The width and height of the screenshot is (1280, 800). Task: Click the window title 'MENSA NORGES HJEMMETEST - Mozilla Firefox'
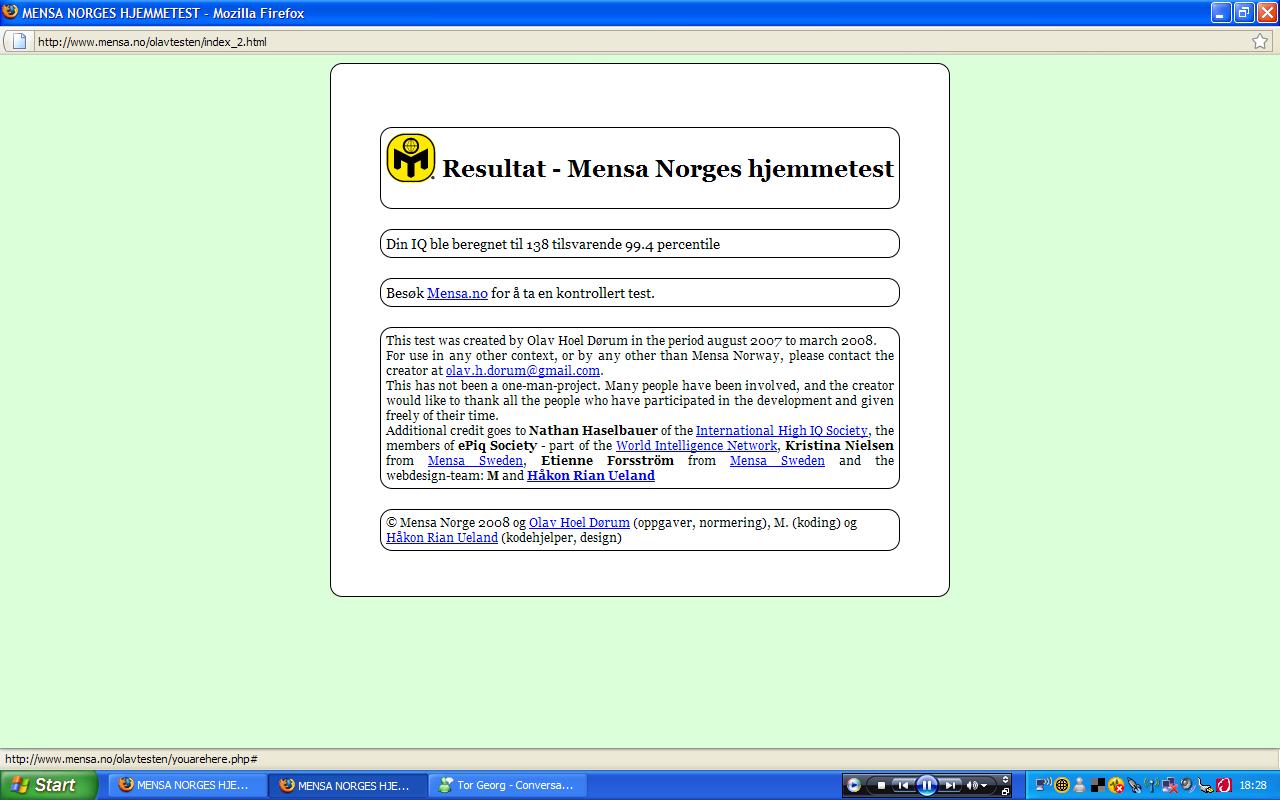(x=163, y=13)
